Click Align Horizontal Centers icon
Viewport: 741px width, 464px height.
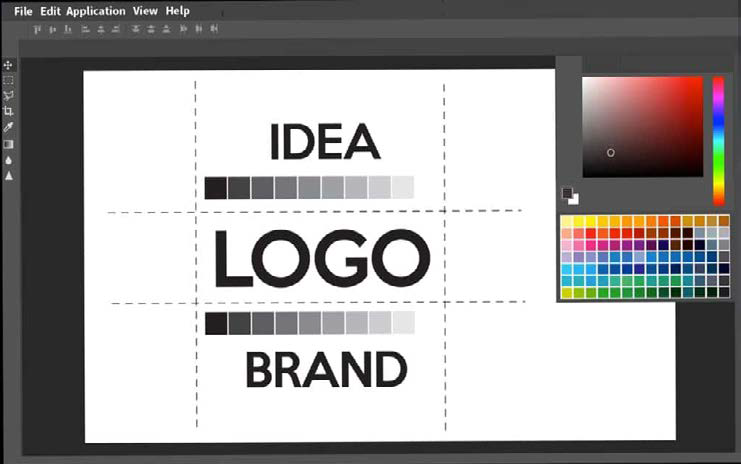point(101,29)
